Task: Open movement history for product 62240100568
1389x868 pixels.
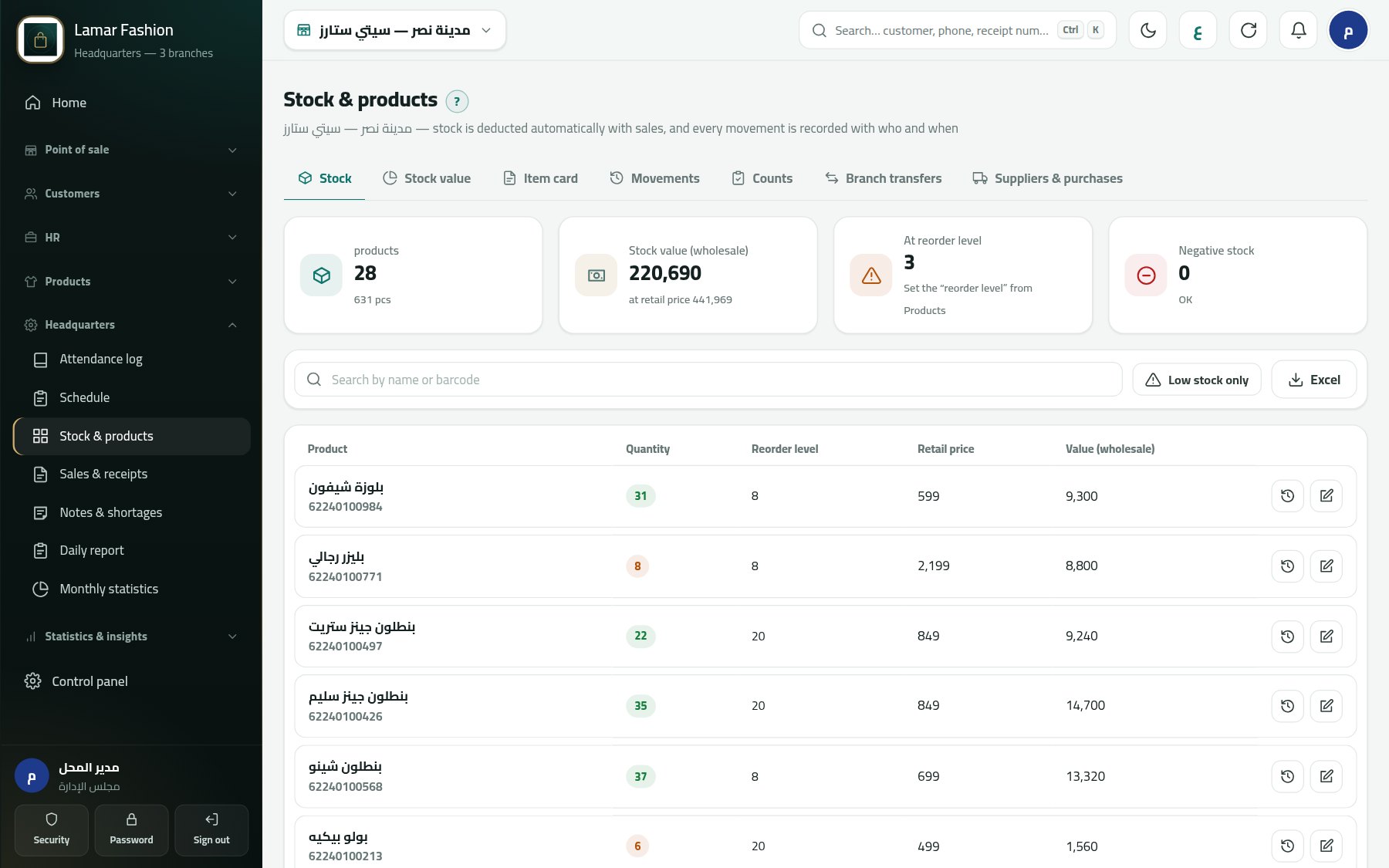Action: tap(1287, 776)
